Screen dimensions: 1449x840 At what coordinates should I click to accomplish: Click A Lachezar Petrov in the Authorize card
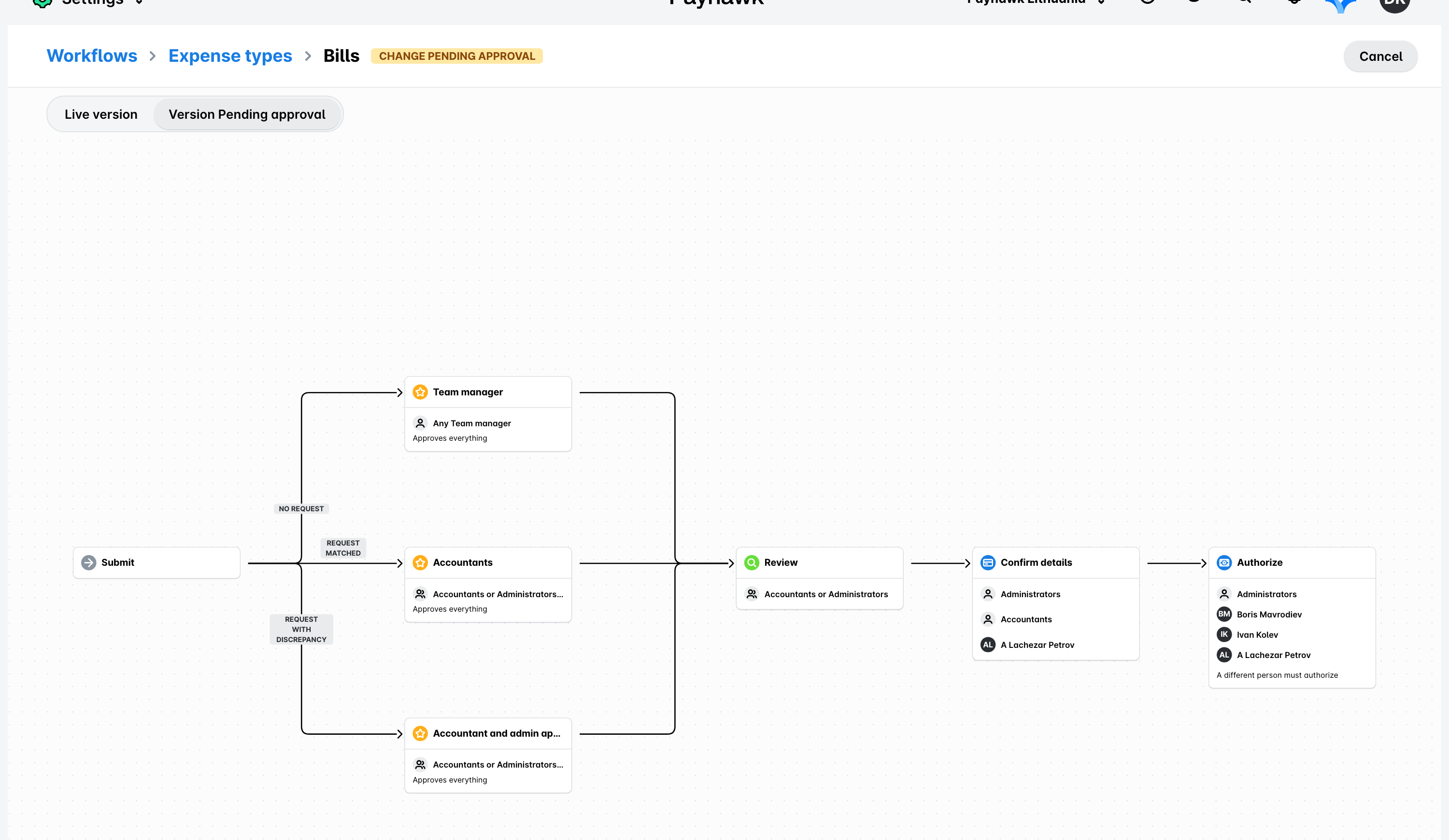coord(1274,655)
